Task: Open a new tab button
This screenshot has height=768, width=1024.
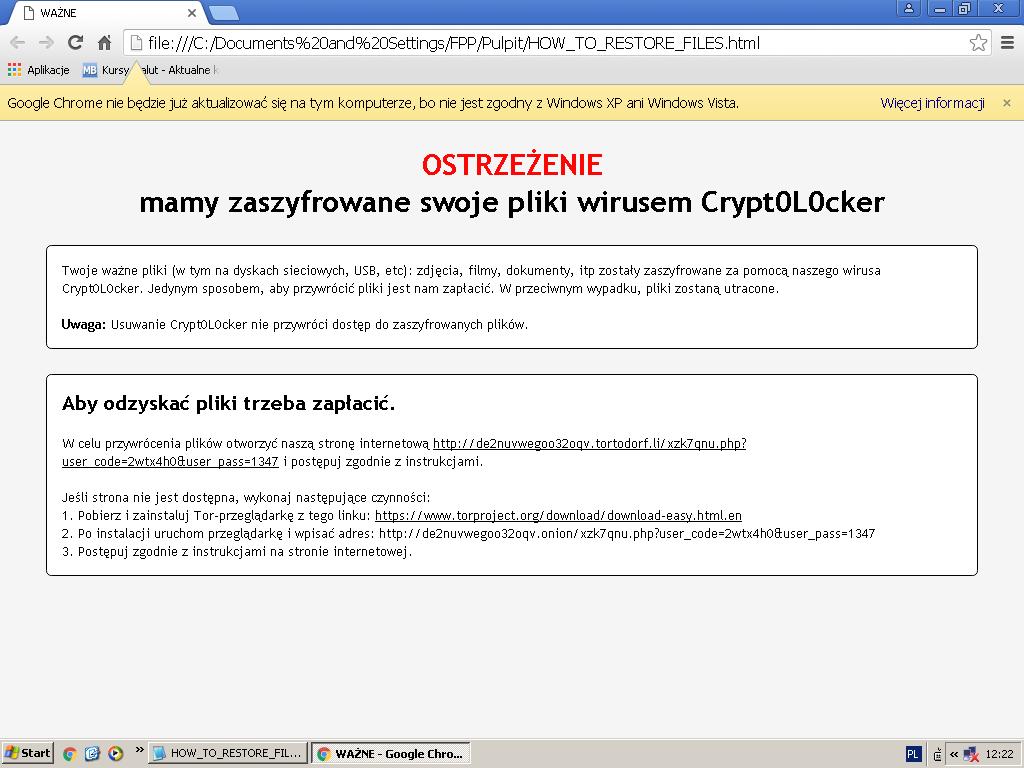Action: point(223,14)
